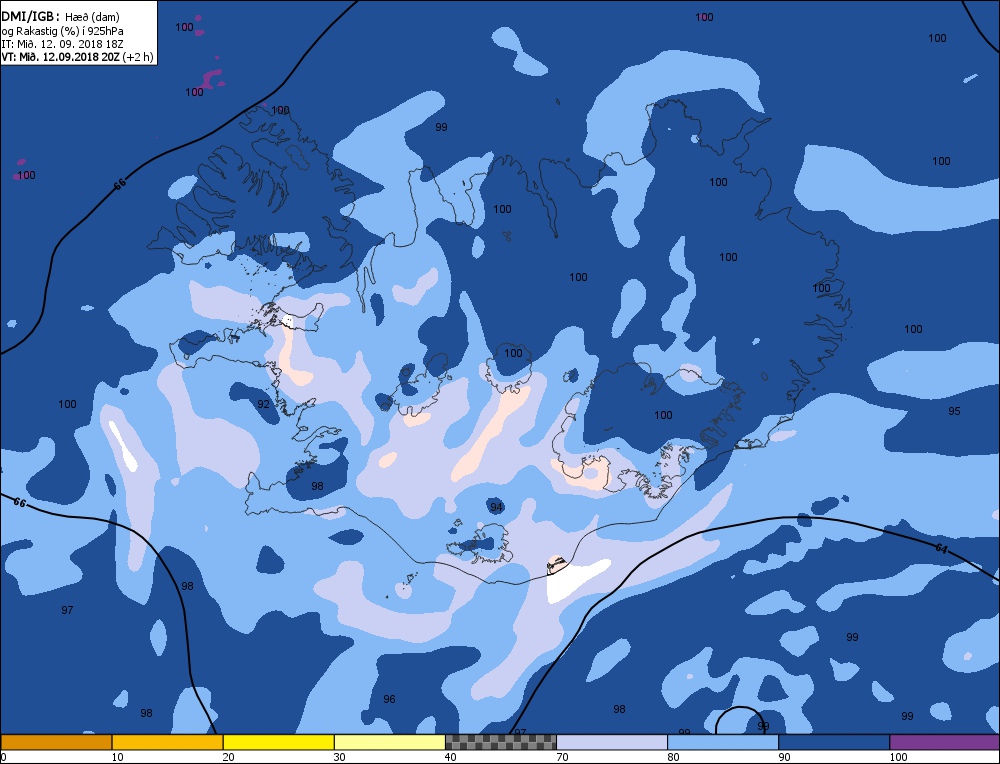
Task: Pick the bright yellow 20–30 legend swatch
Action: point(278,742)
